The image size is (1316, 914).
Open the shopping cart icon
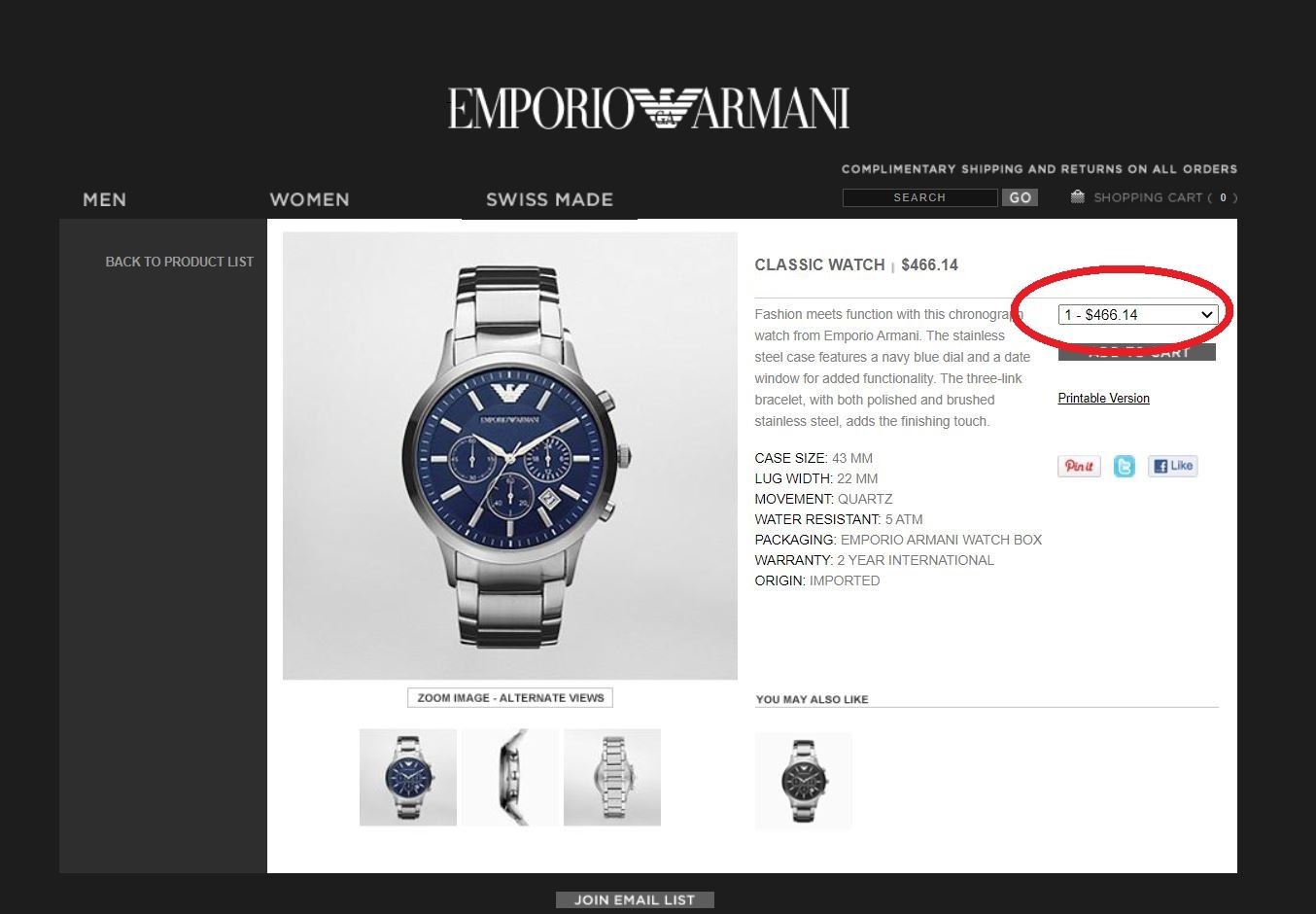click(1077, 196)
